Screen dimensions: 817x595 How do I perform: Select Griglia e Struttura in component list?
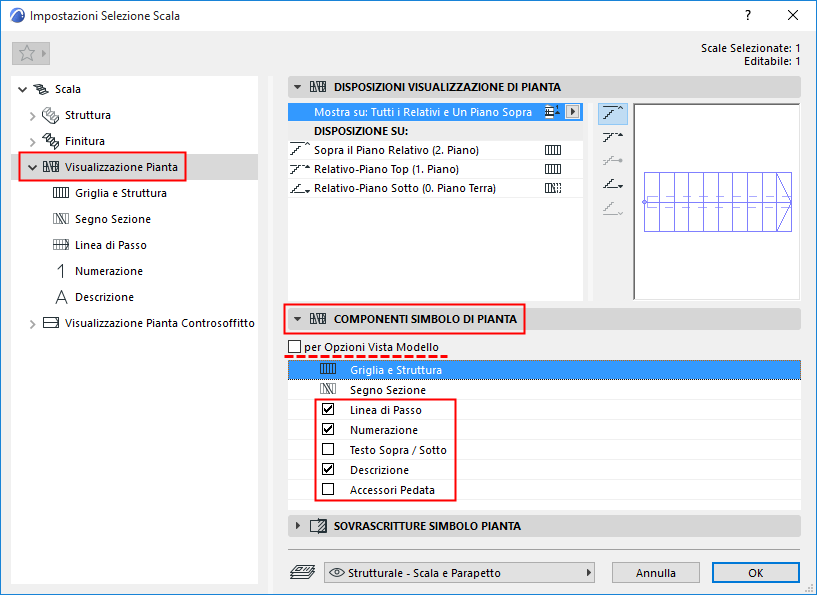tap(544, 369)
